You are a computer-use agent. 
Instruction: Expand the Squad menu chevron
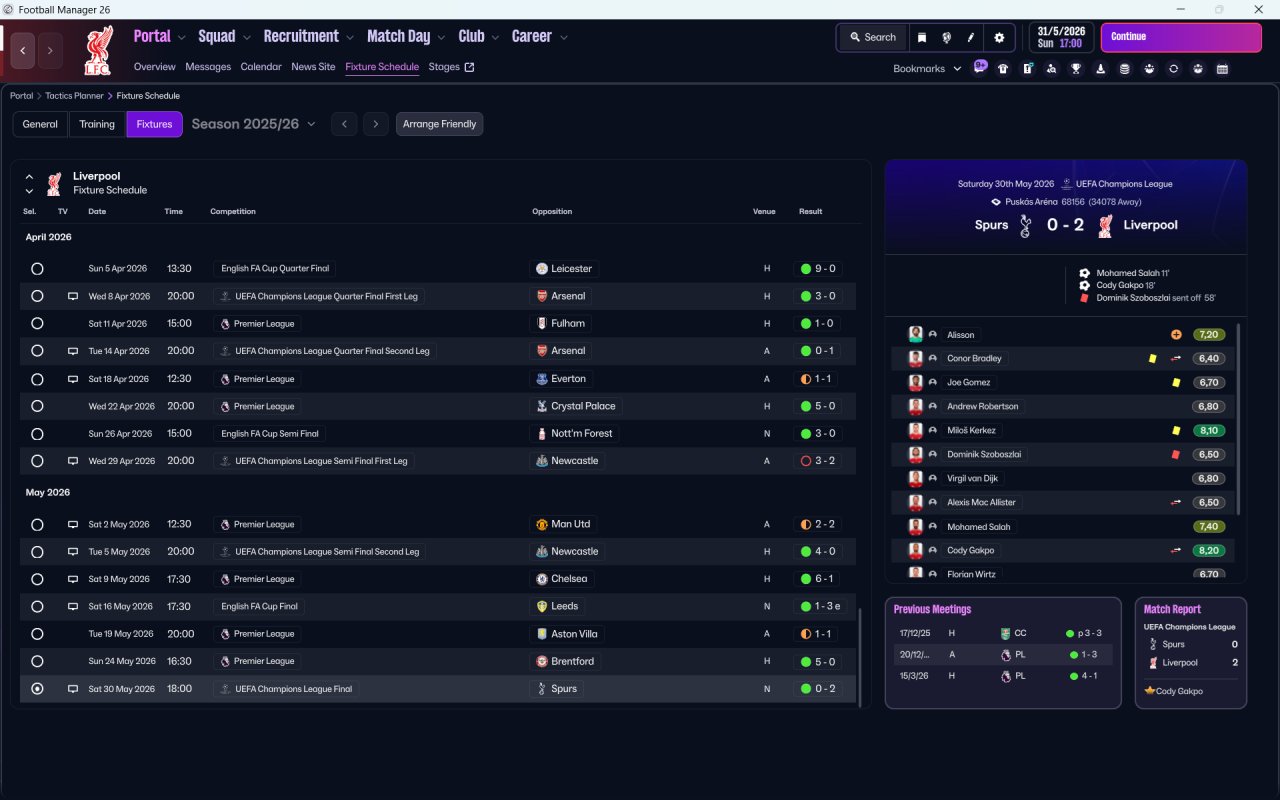[247, 38]
